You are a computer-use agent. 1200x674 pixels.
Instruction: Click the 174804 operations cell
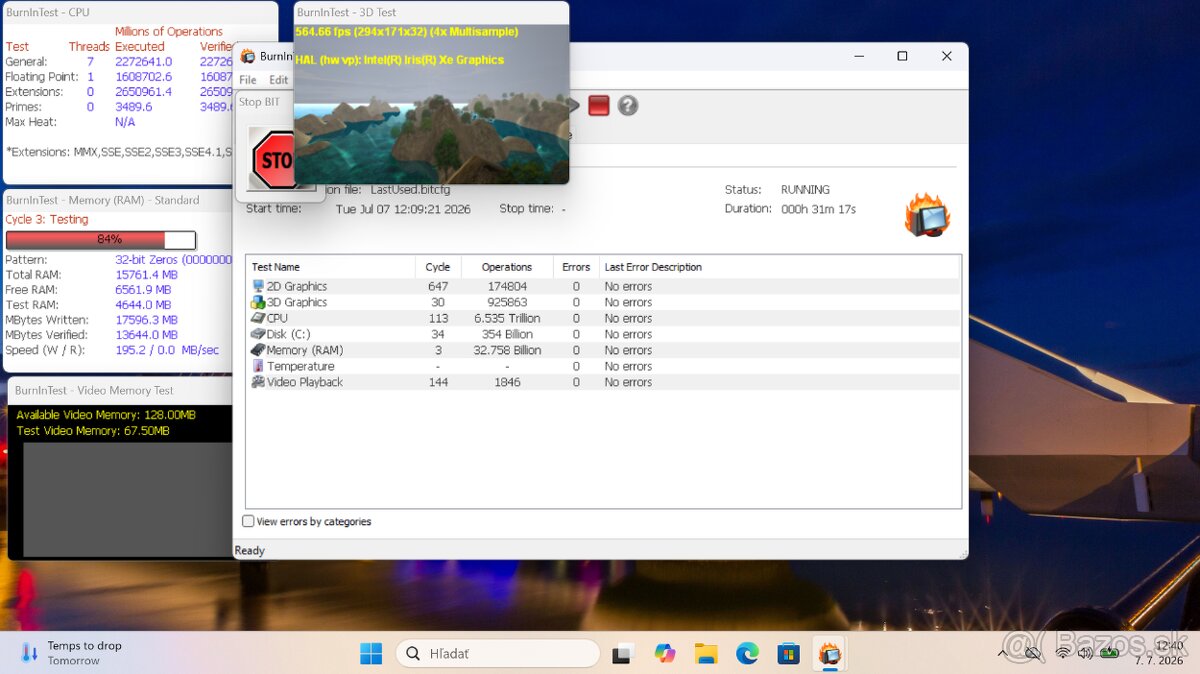click(507, 286)
